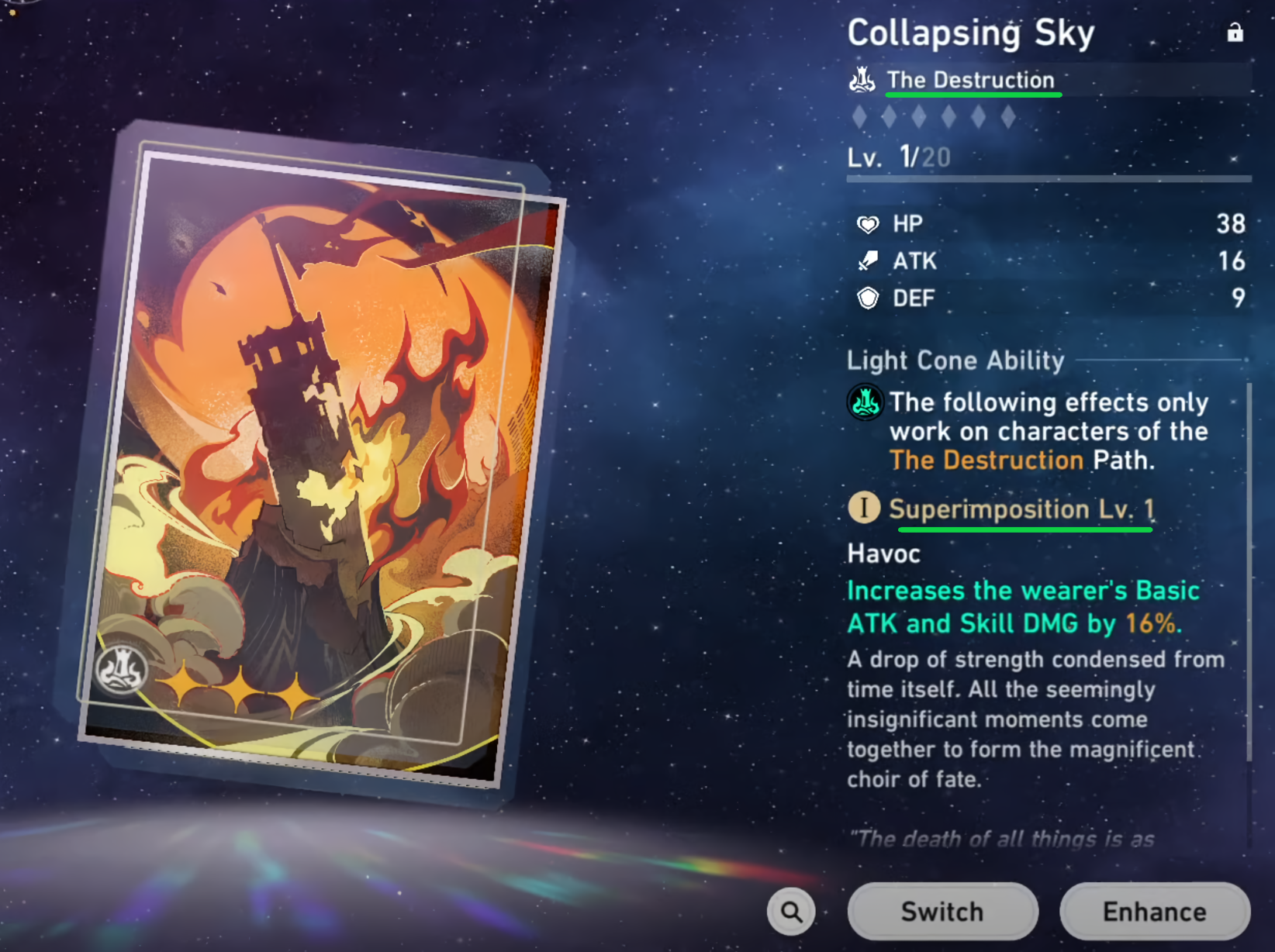Click the ability description scrollbar
The image size is (1275, 952).
[1249, 572]
